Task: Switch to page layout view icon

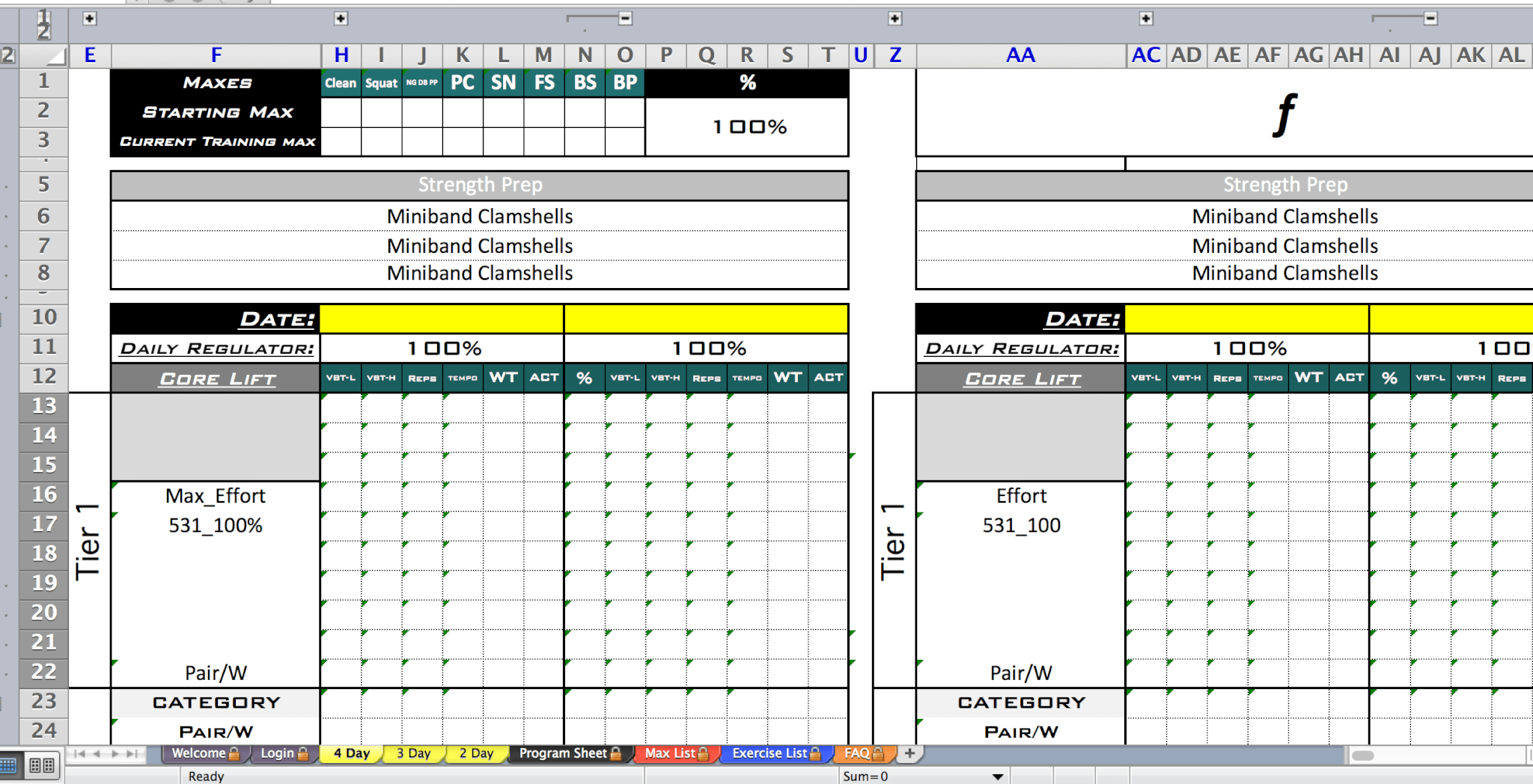Action: 41,765
